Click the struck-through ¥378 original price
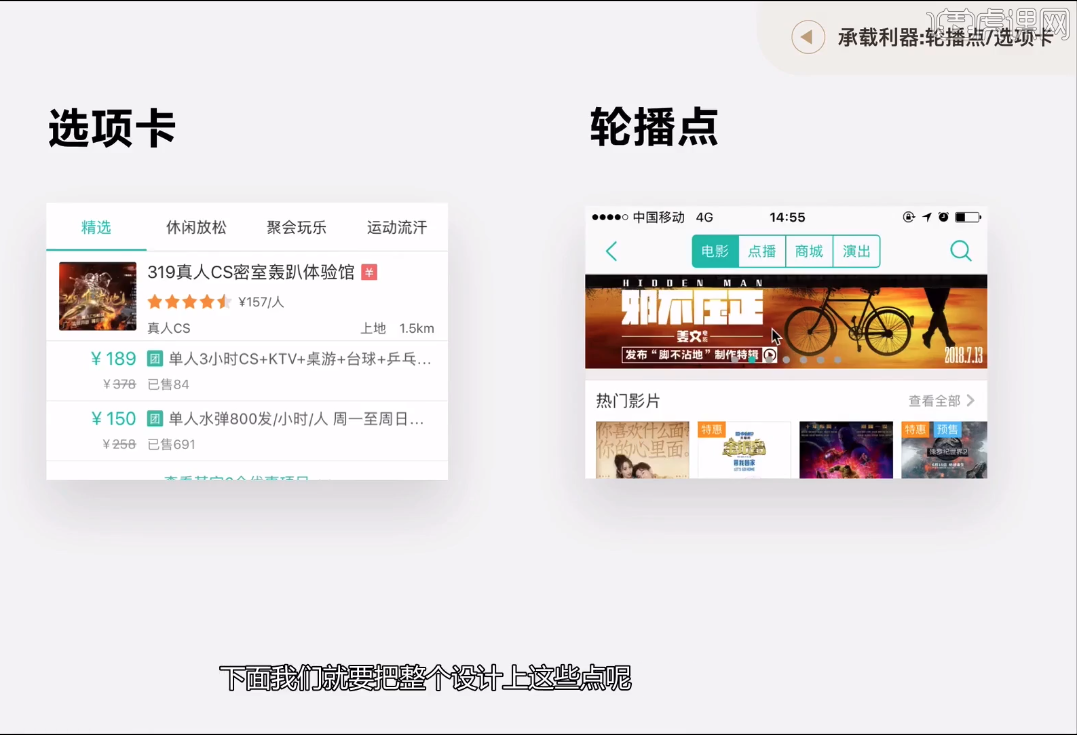 (120, 384)
